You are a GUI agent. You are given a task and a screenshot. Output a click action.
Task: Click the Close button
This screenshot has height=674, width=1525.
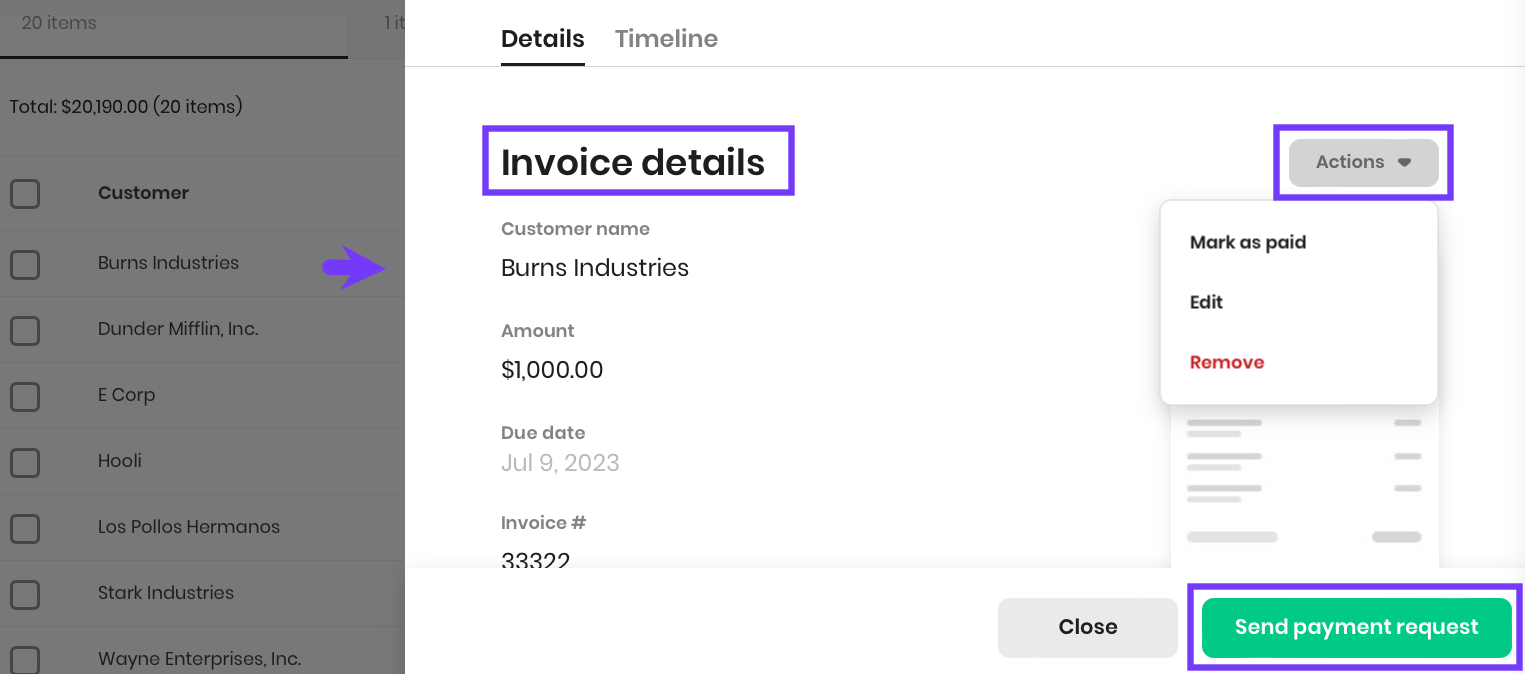pos(1087,627)
